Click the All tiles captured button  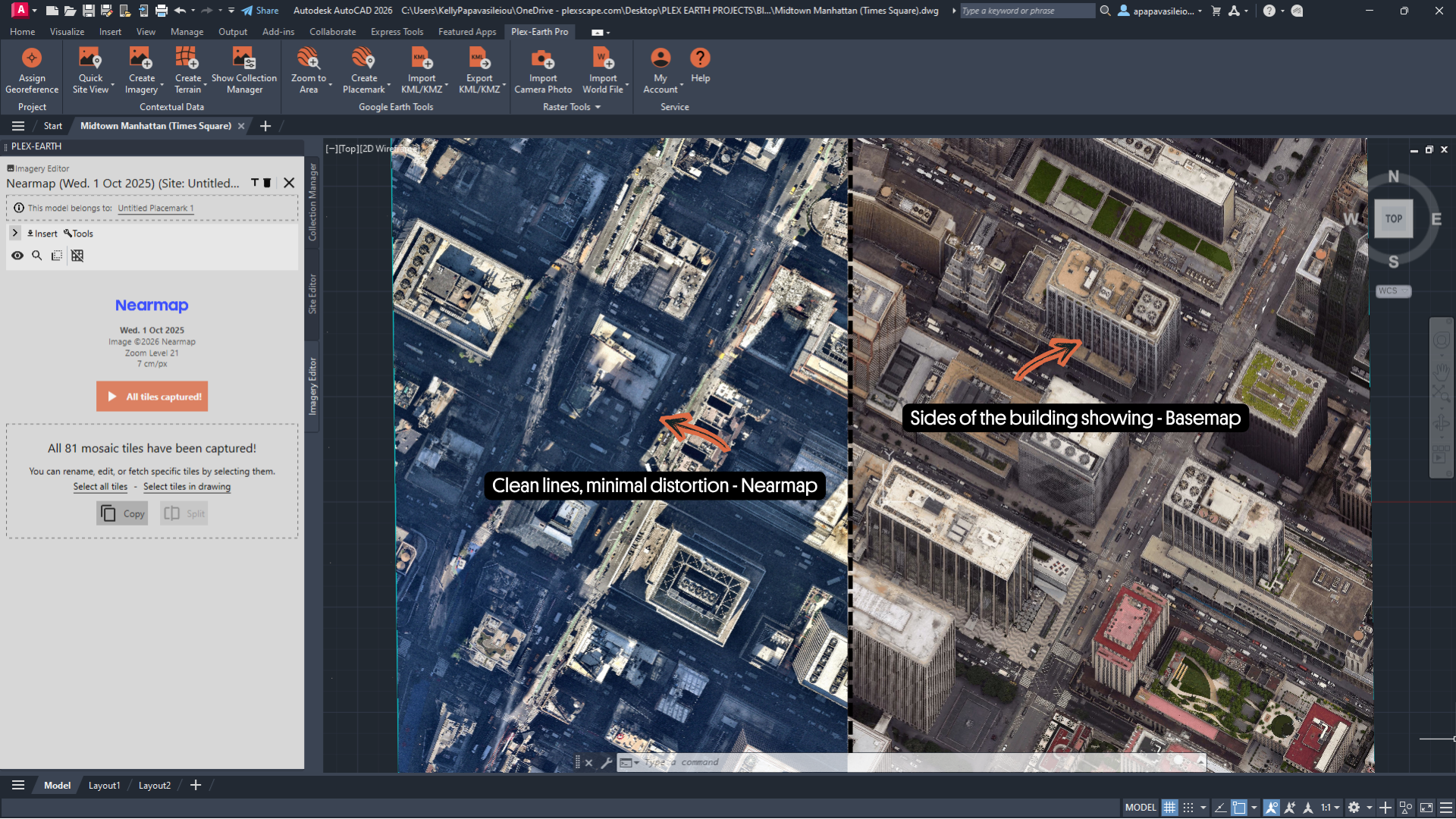[152, 397]
